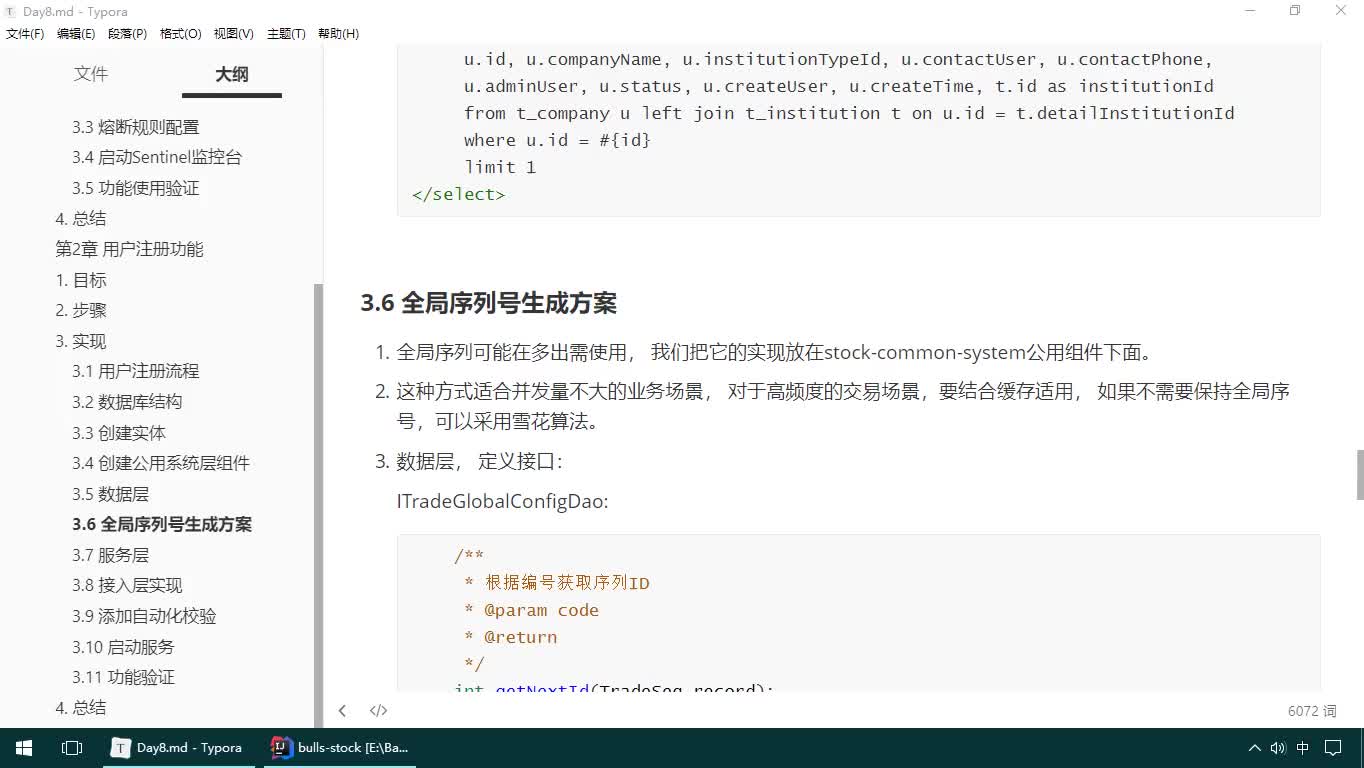Open the 主题(T) menu
Viewport: 1364px width, 768px height.
click(x=286, y=33)
